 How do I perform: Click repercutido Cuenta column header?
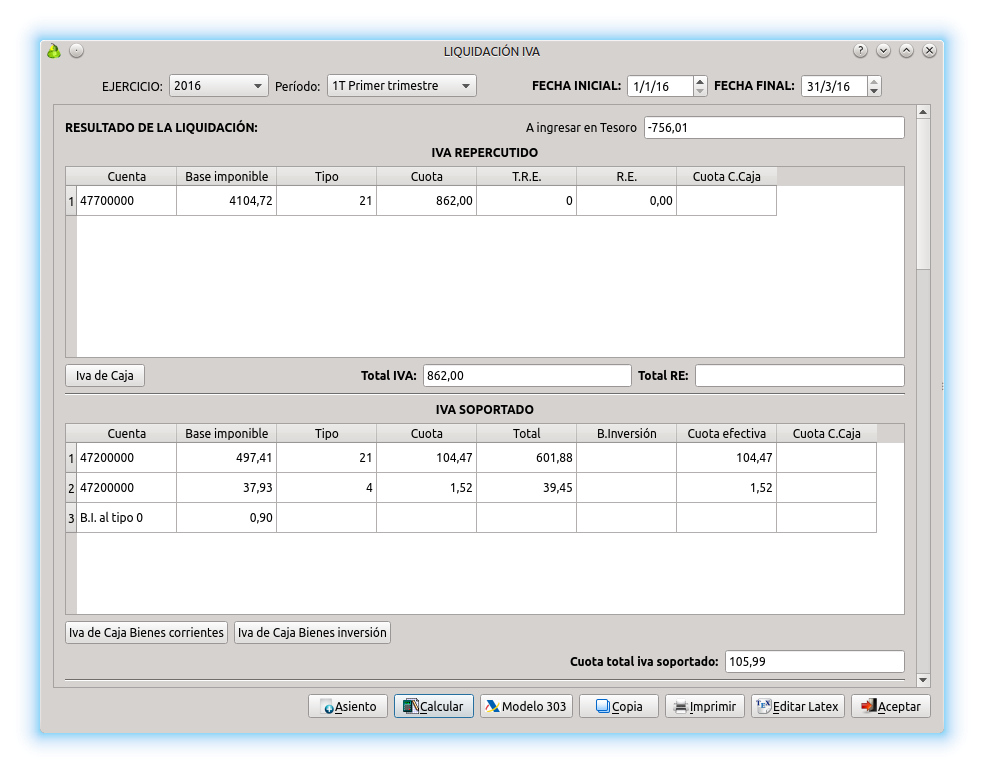[x=126, y=176]
